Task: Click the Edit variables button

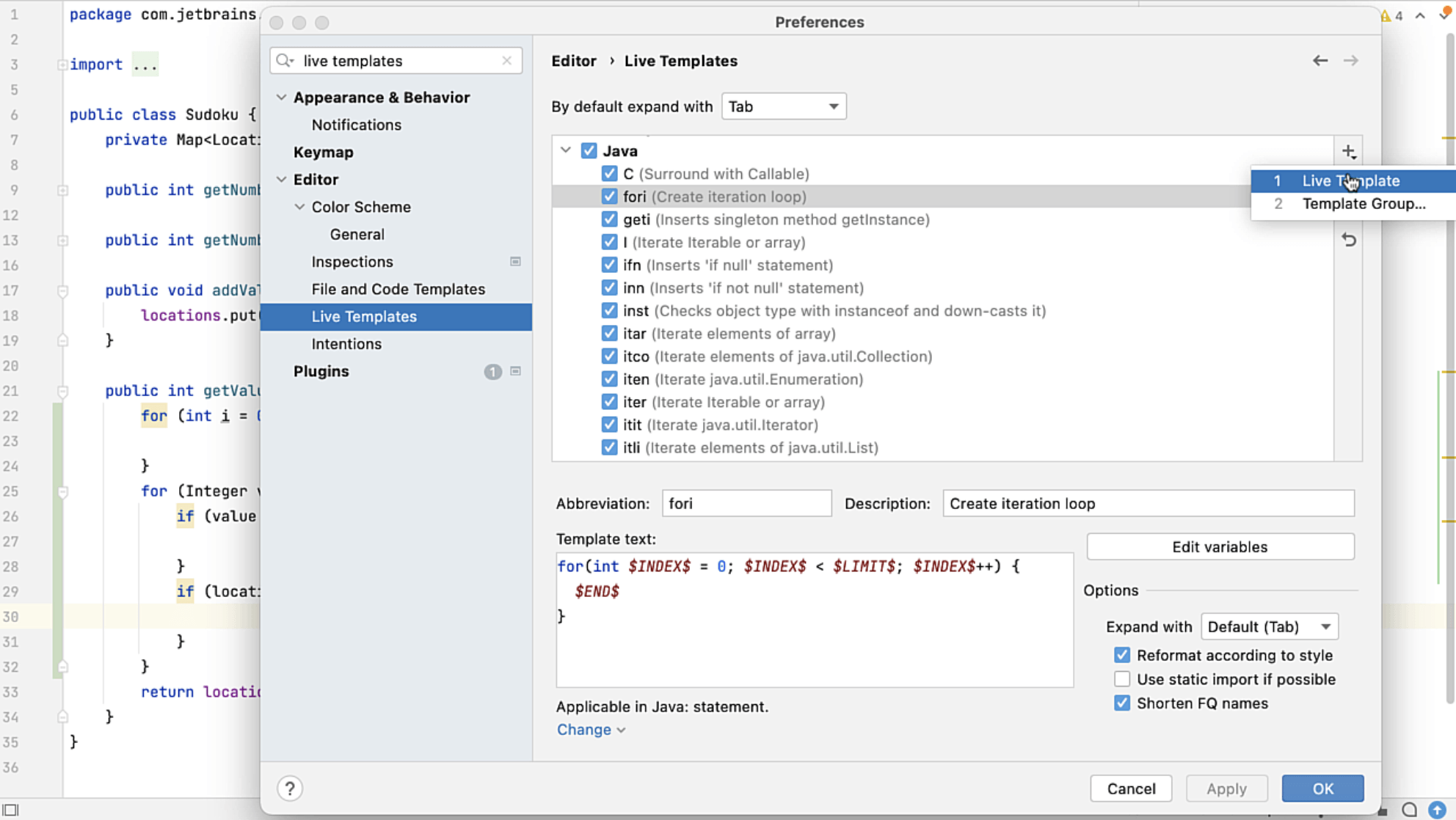Action: (x=1220, y=546)
